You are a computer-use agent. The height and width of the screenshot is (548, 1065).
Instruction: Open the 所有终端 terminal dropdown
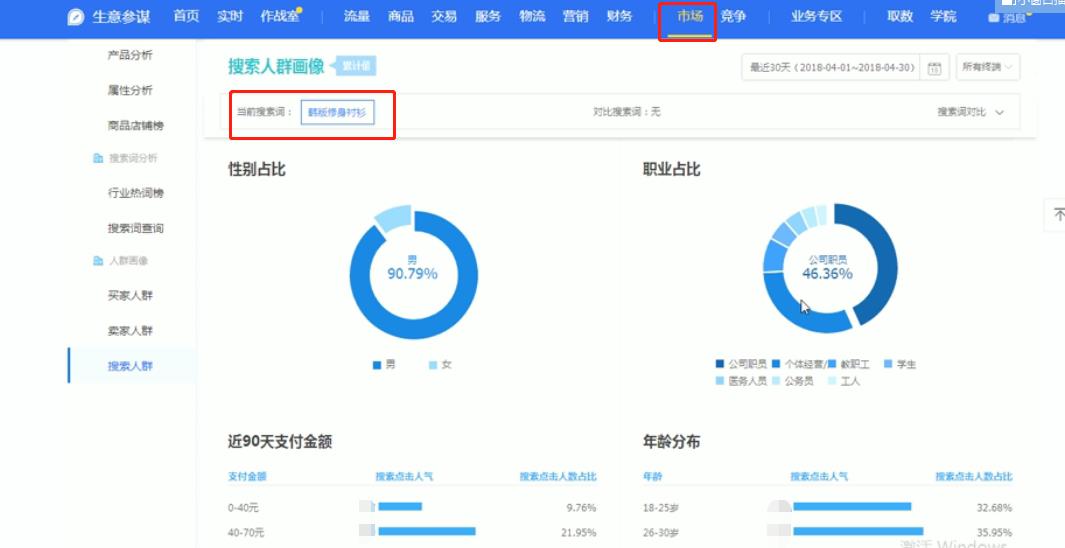[x=988, y=68]
